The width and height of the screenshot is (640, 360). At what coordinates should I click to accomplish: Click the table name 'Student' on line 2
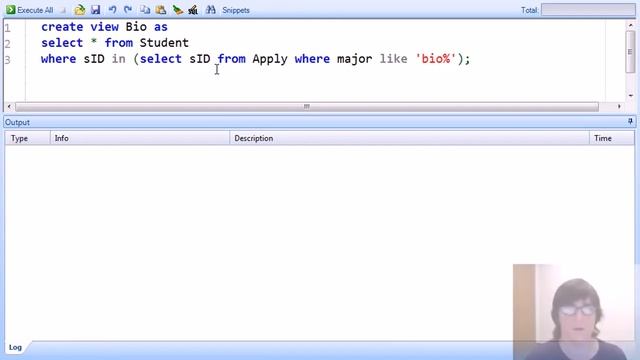164,43
